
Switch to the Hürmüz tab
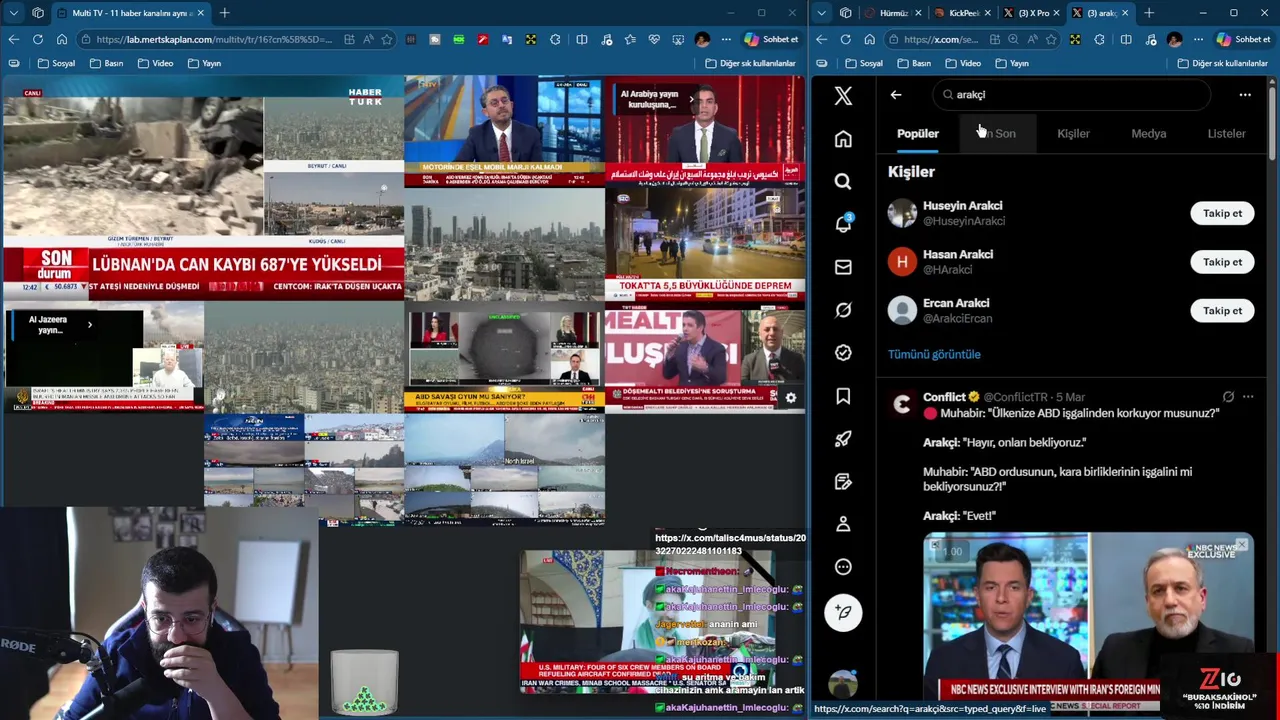coord(892,13)
